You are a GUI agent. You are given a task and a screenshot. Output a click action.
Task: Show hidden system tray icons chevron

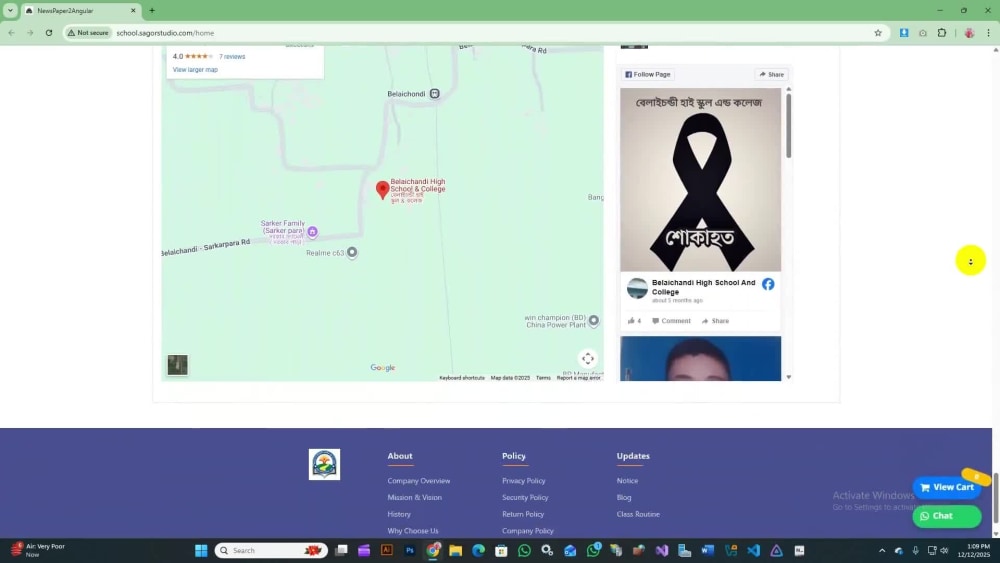882,550
